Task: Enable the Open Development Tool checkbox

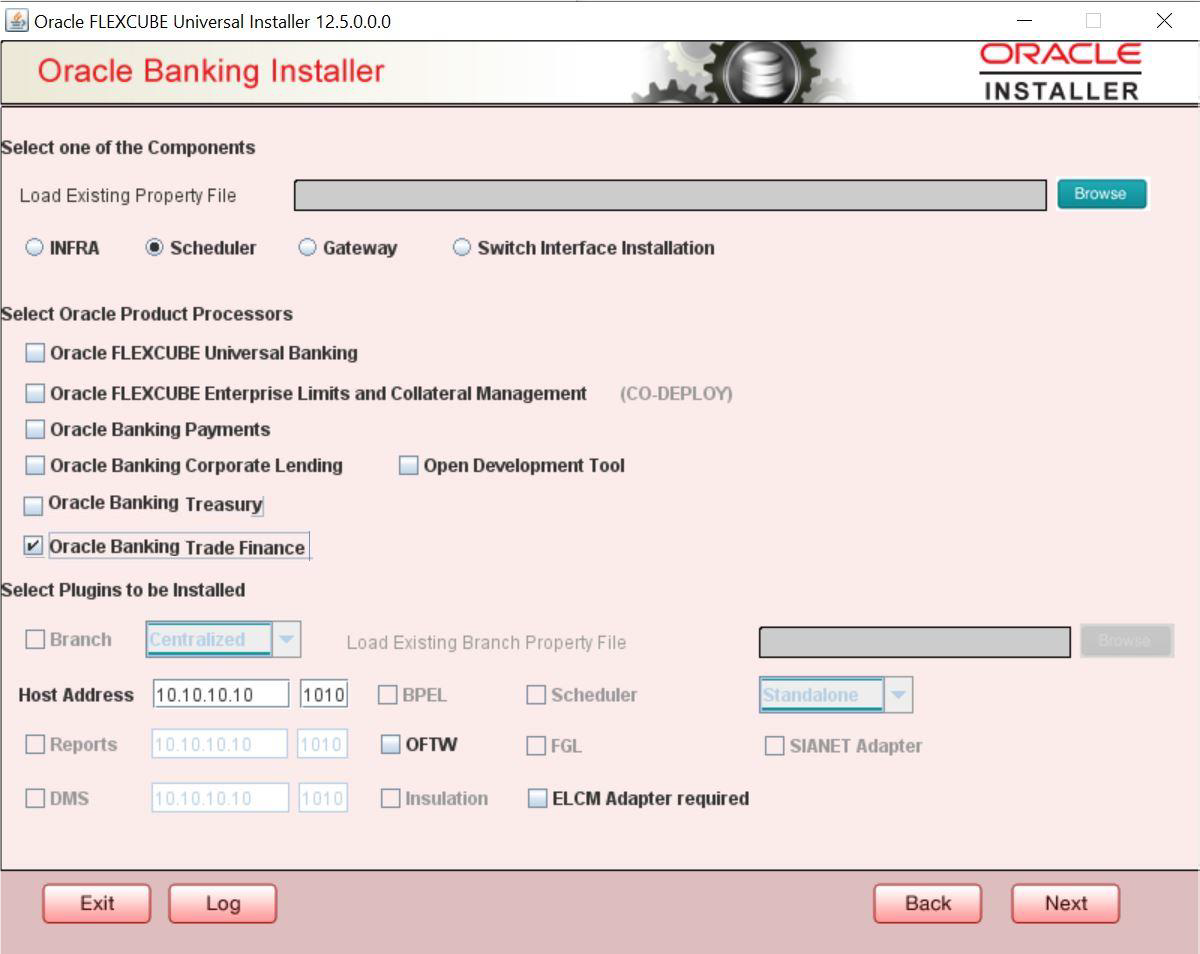Action: (x=408, y=465)
